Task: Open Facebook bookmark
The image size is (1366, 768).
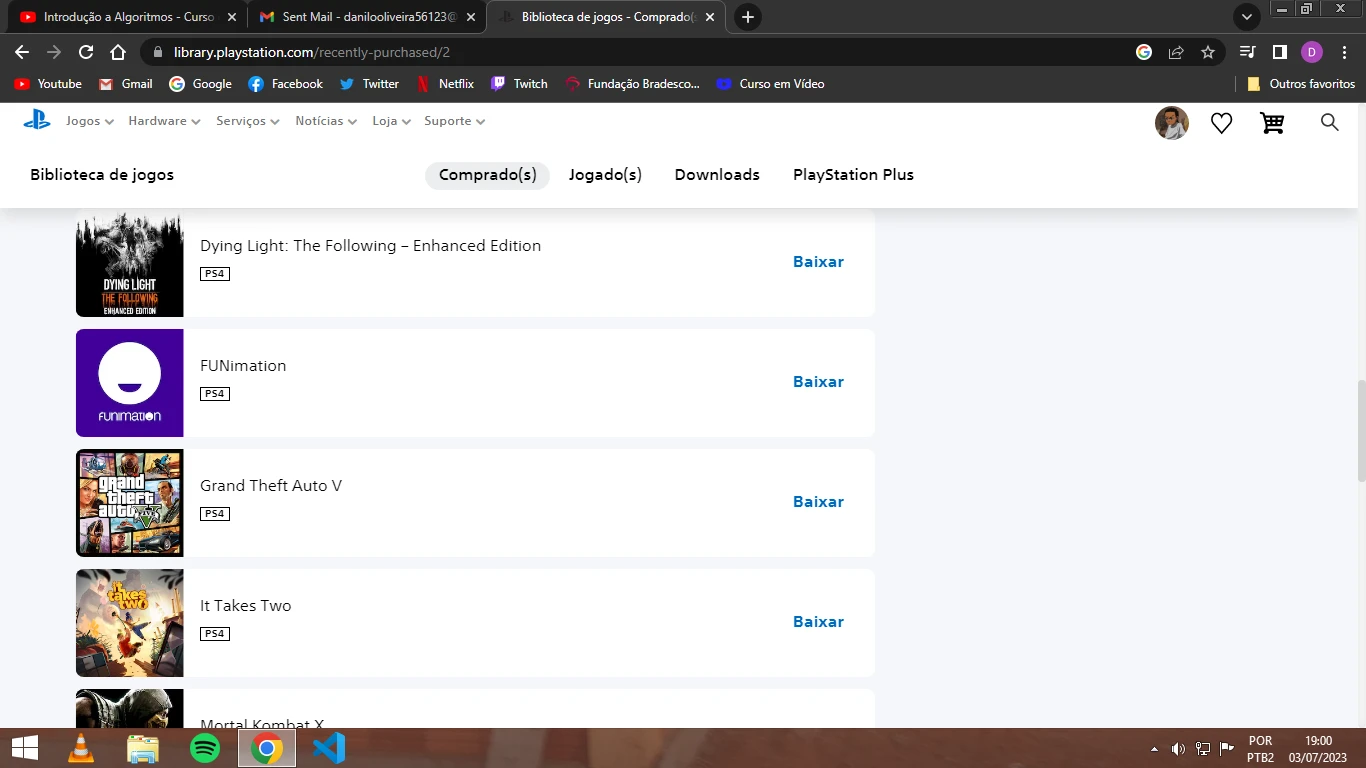Action: click(285, 84)
